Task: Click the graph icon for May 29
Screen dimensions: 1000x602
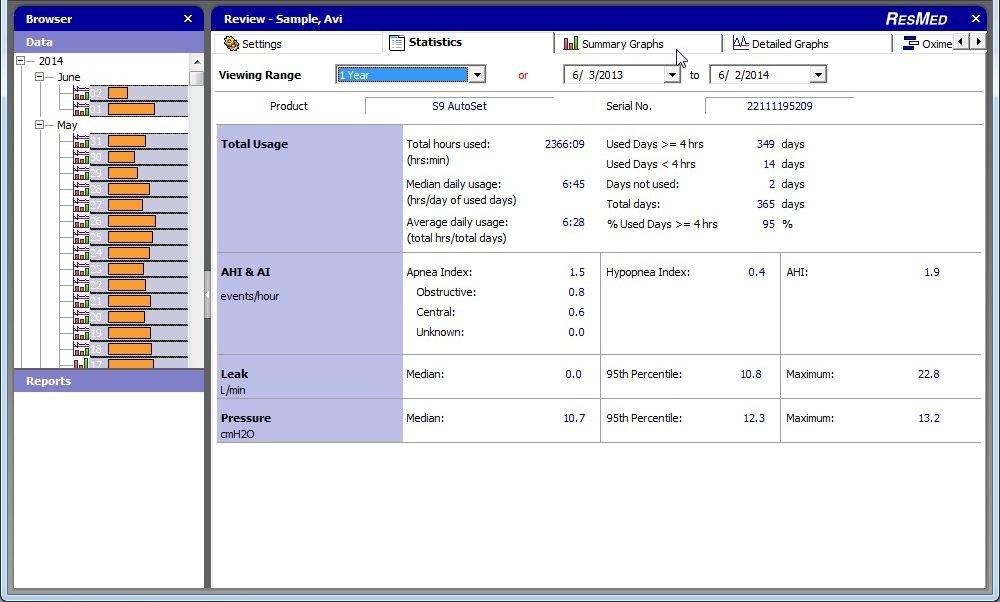Action: click(81, 173)
